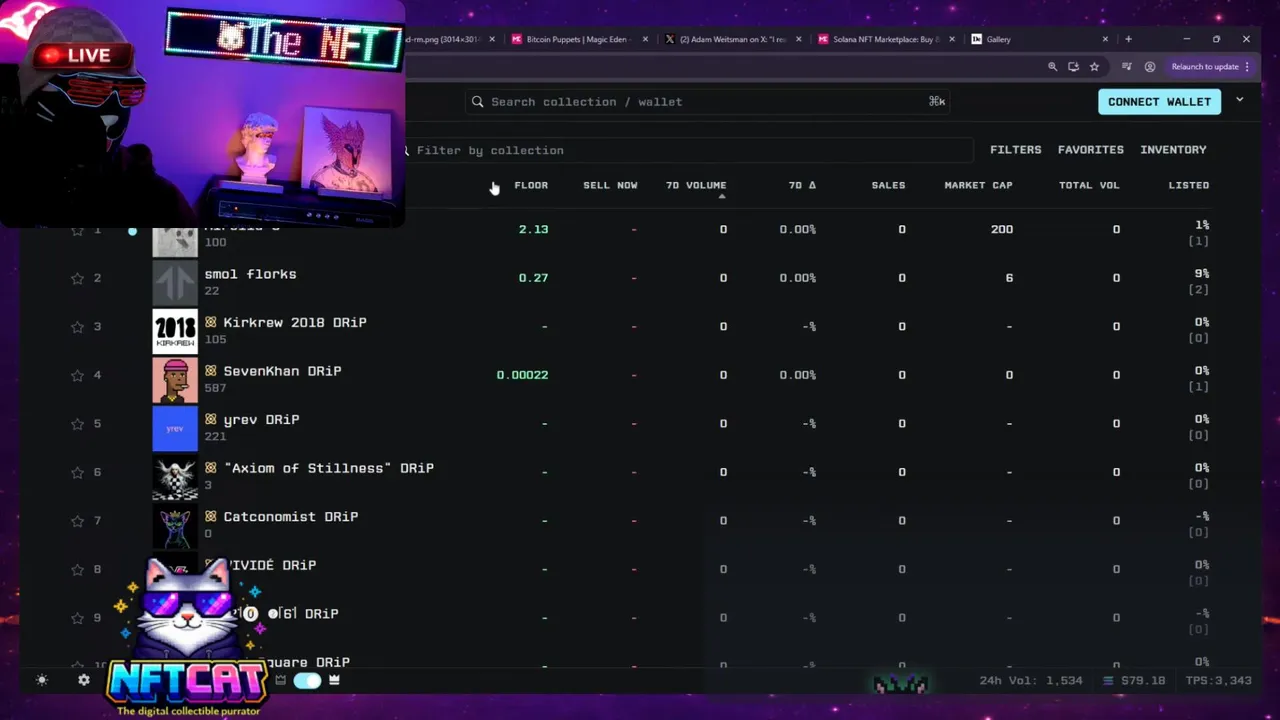This screenshot has height=720, width=1280.
Task: Click the Connect Wallet button
Action: pos(1159,102)
